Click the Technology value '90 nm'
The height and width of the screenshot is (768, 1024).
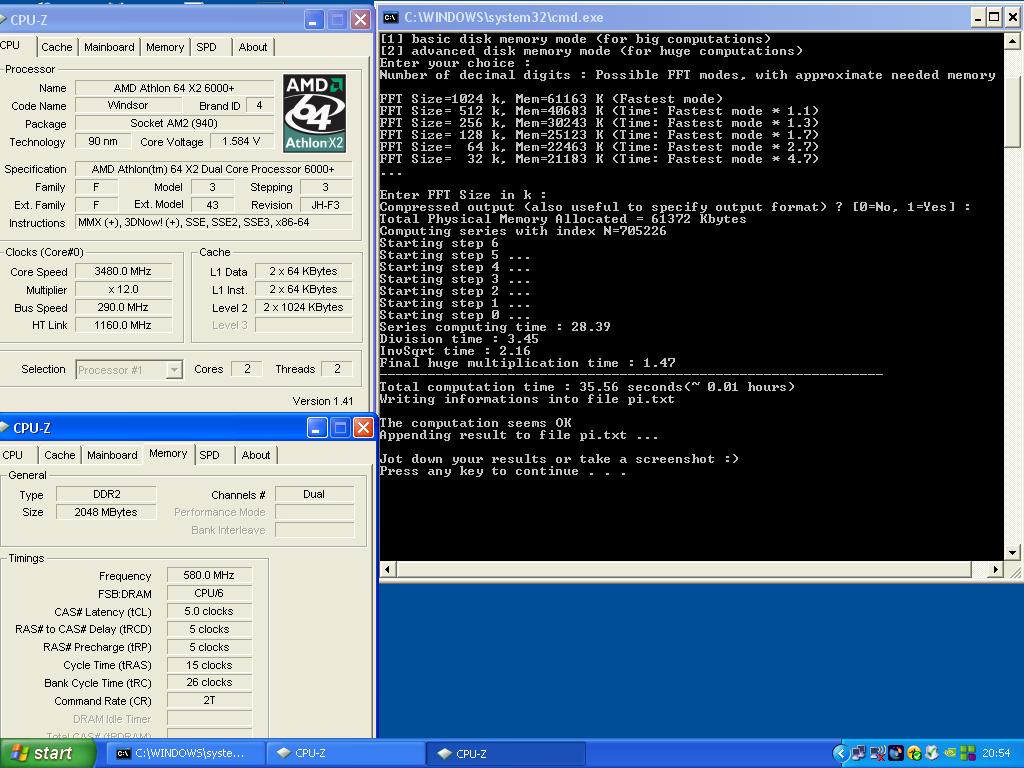[x=103, y=141]
